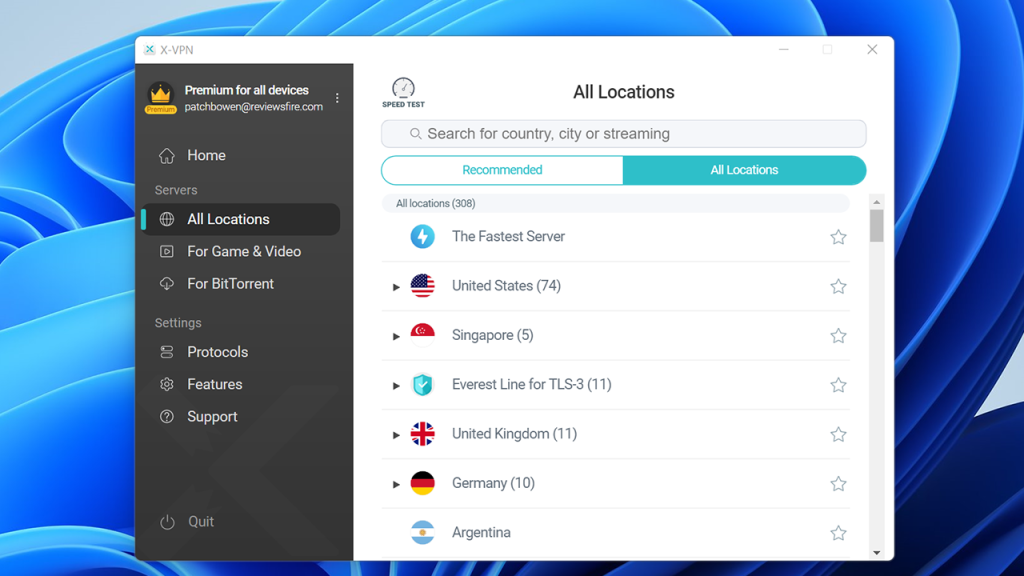This screenshot has width=1024, height=576.
Task: Open the Speed Test tool
Action: coord(403,93)
